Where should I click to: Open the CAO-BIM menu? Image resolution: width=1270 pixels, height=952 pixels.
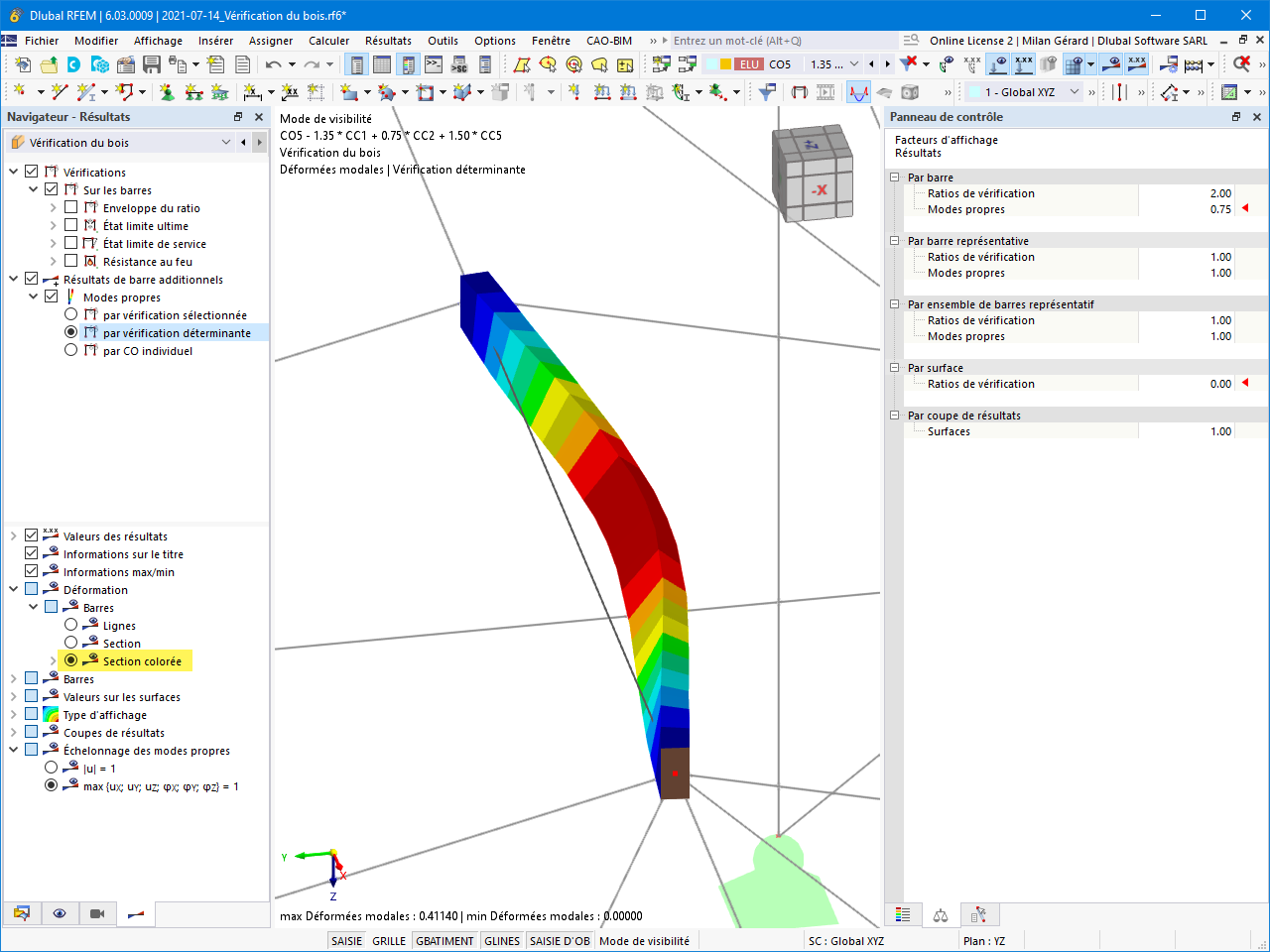click(609, 41)
